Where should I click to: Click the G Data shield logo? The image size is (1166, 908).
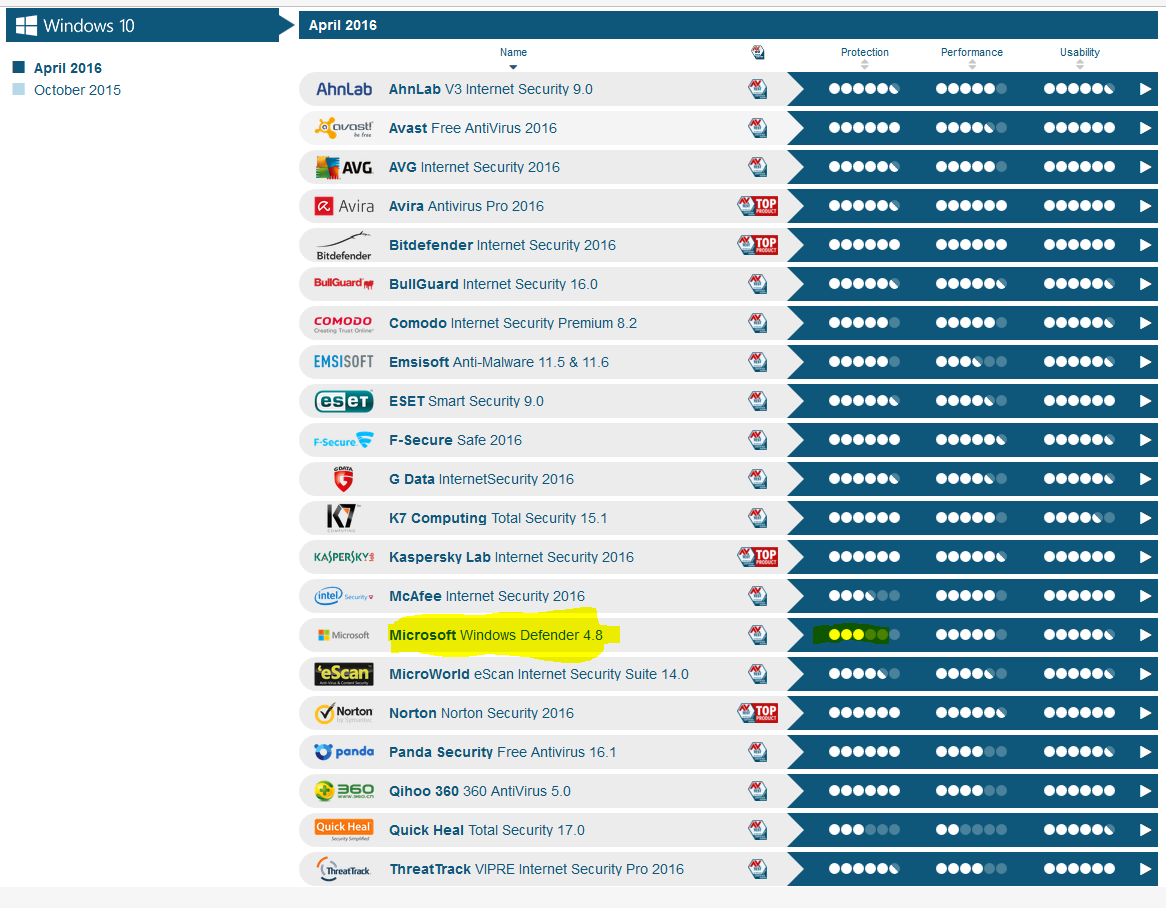click(343, 479)
